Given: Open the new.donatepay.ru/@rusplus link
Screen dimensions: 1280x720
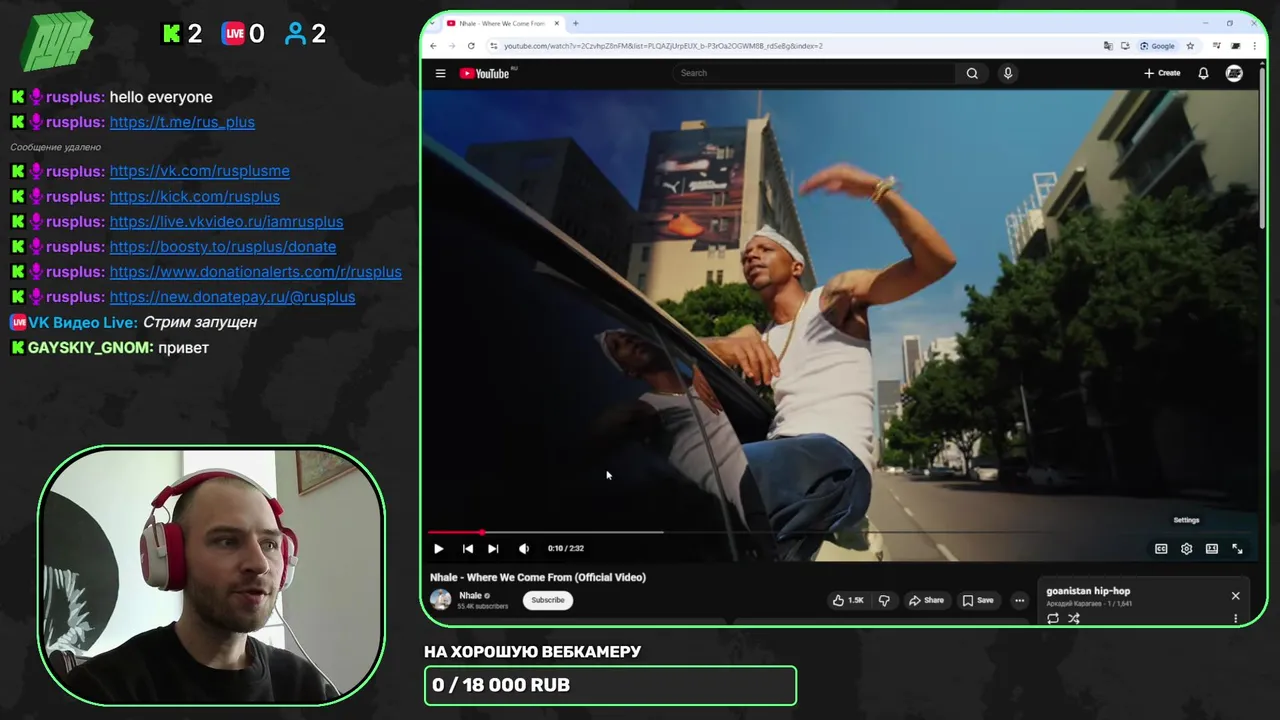Looking at the screenshot, I should point(232,297).
